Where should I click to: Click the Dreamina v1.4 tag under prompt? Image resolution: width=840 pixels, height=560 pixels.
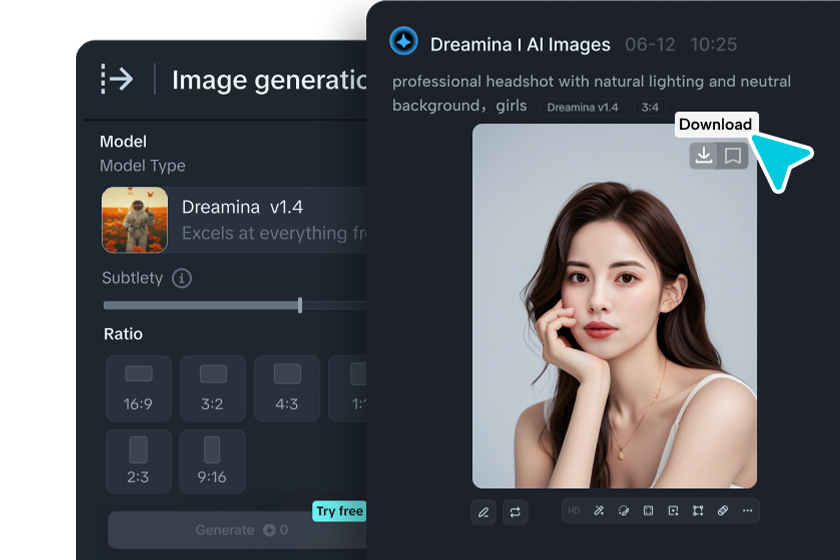pyautogui.click(x=582, y=107)
